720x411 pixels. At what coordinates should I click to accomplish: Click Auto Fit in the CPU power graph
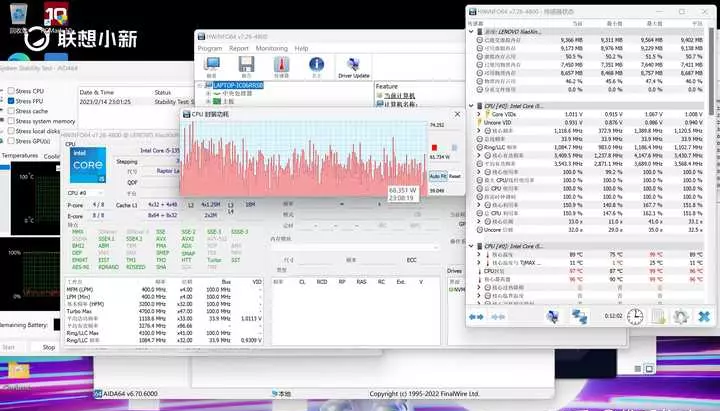[438, 176]
